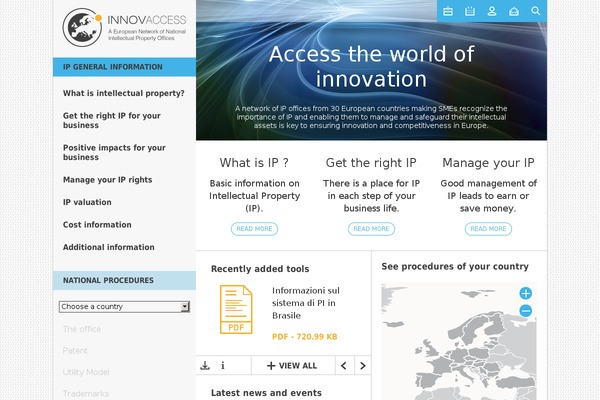Click Read More under What is IP ?
This screenshot has height=400, width=600.
coord(254,229)
